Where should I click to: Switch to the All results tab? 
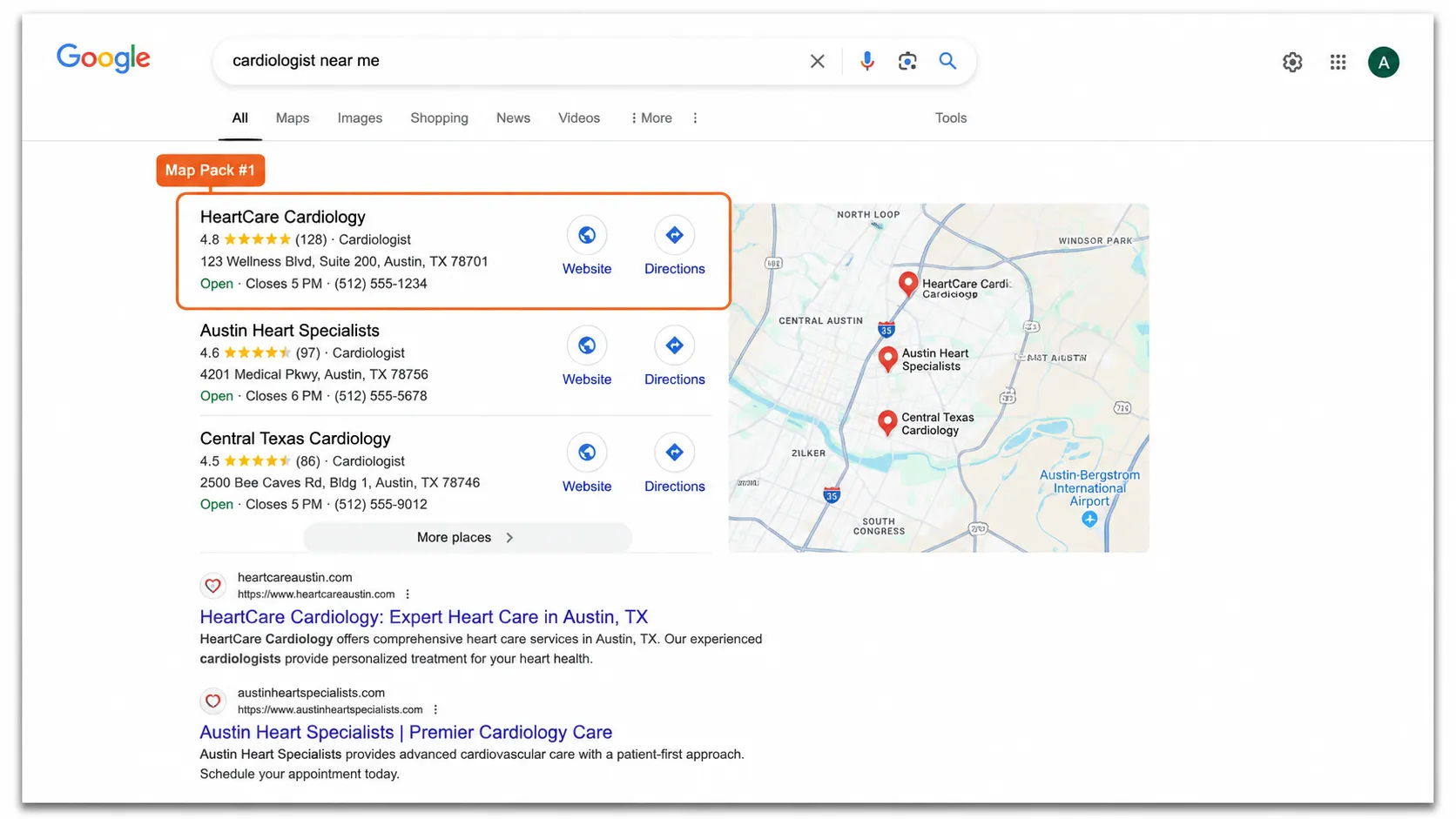tap(239, 118)
